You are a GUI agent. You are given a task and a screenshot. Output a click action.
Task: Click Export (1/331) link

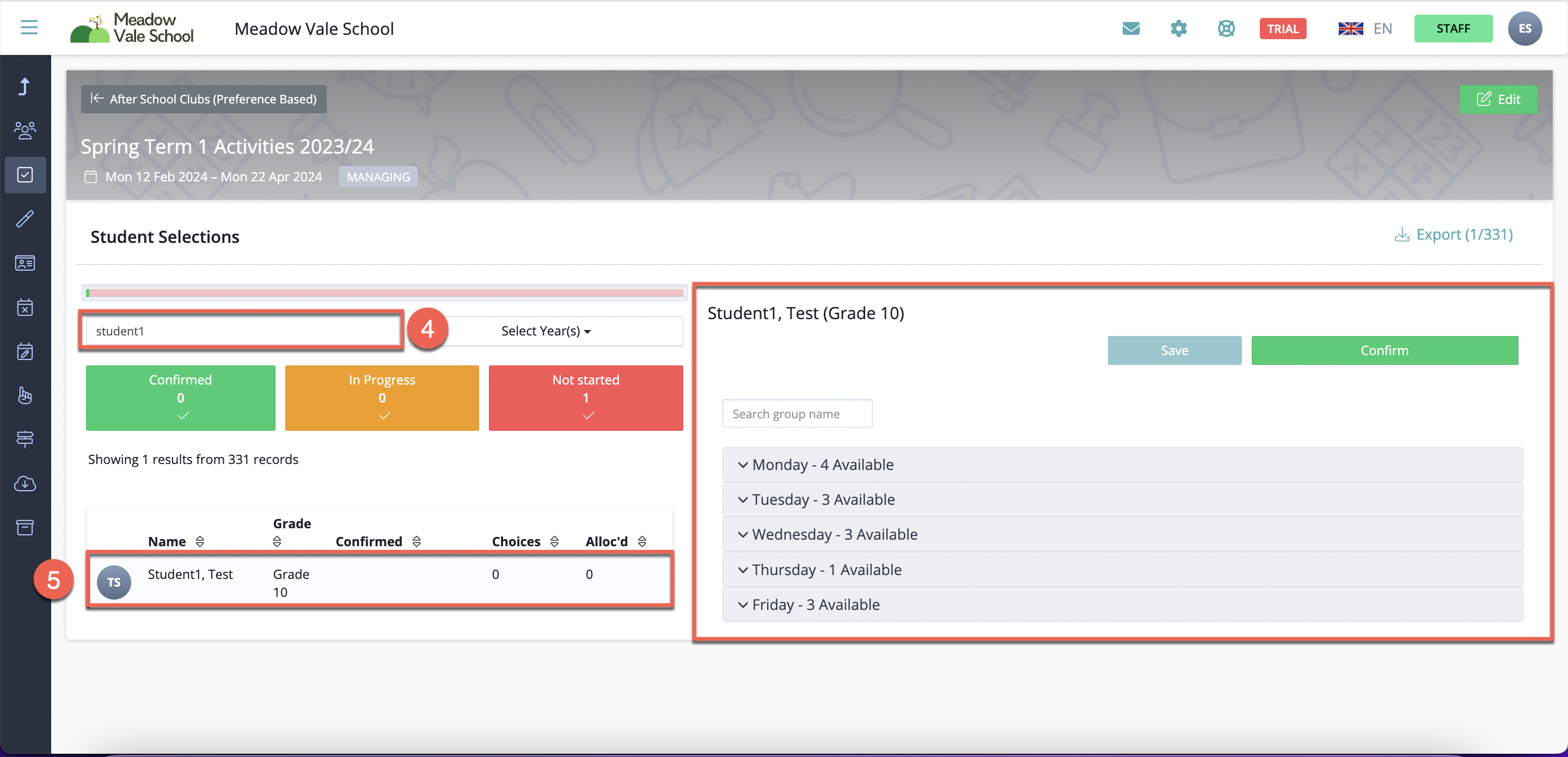click(x=1453, y=235)
